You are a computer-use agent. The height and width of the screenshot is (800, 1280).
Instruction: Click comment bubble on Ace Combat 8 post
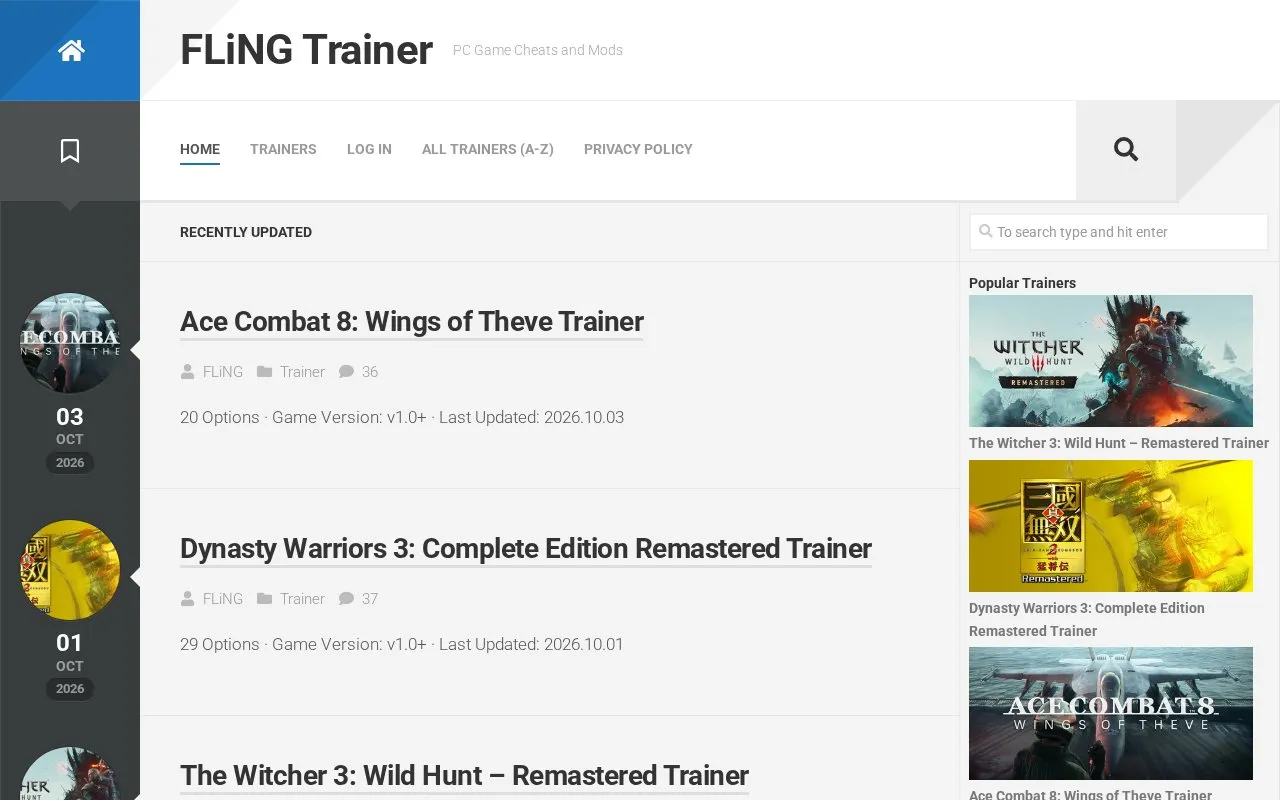tap(346, 372)
